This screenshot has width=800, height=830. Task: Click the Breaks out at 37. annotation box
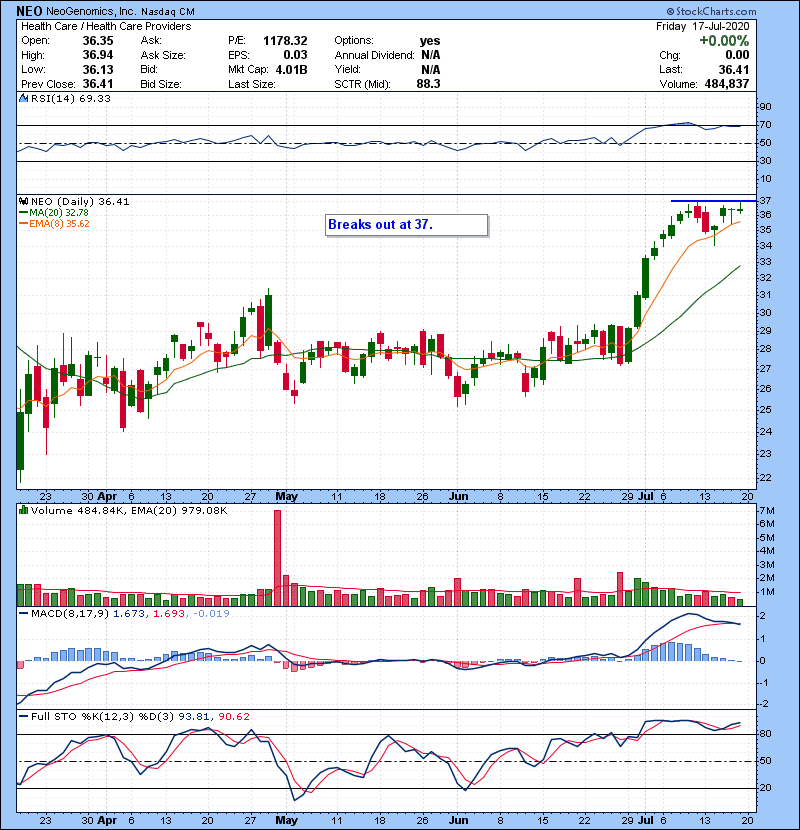click(406, 225)
